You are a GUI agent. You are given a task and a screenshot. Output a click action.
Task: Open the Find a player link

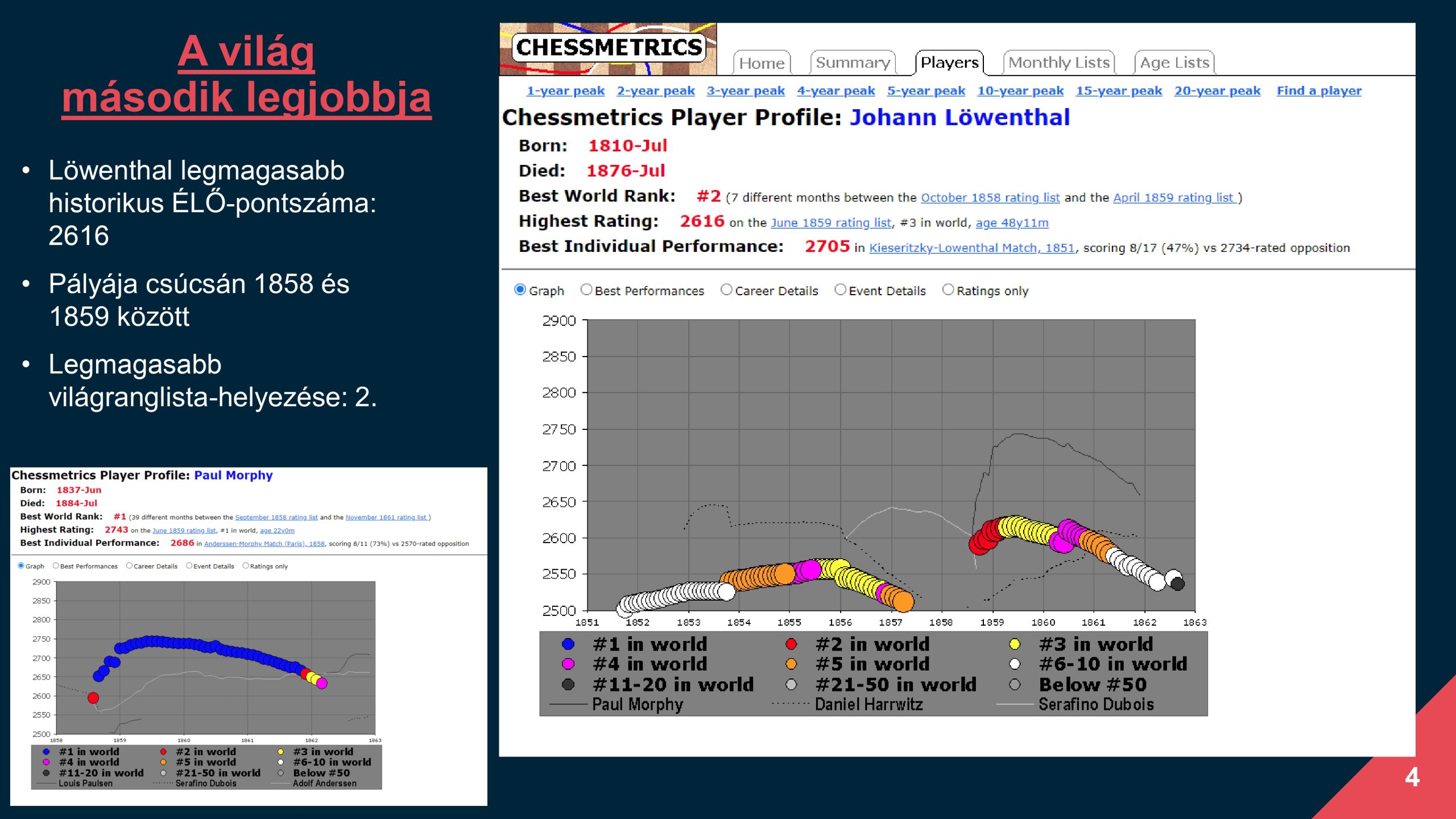(1319, 91)
